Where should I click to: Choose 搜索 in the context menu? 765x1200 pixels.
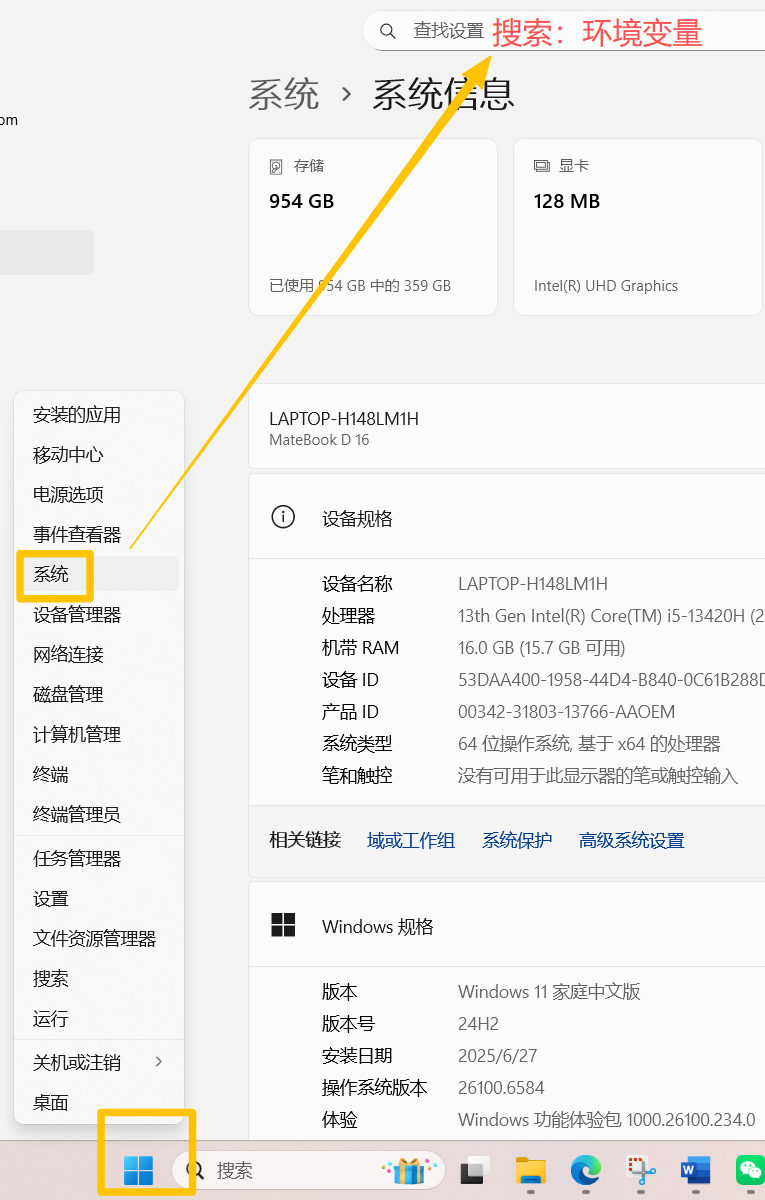click(x=99, y=978)
